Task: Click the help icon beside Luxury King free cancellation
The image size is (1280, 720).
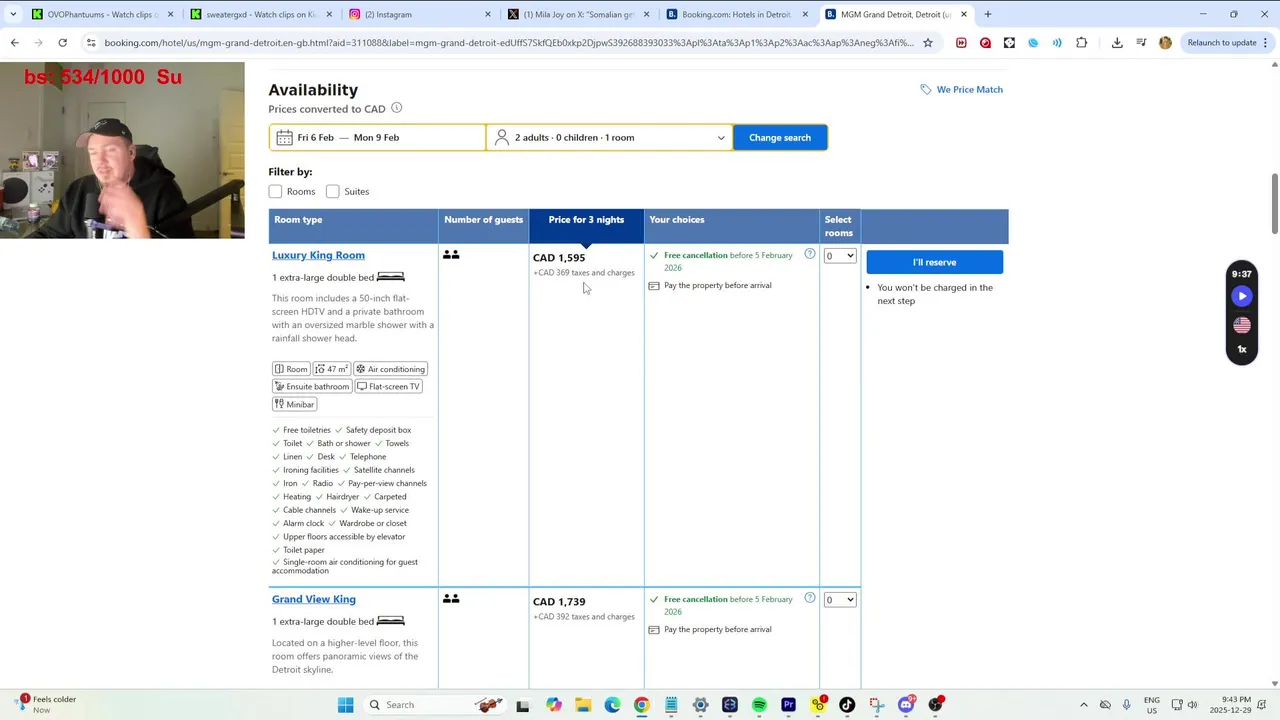Action: point(810,254)
